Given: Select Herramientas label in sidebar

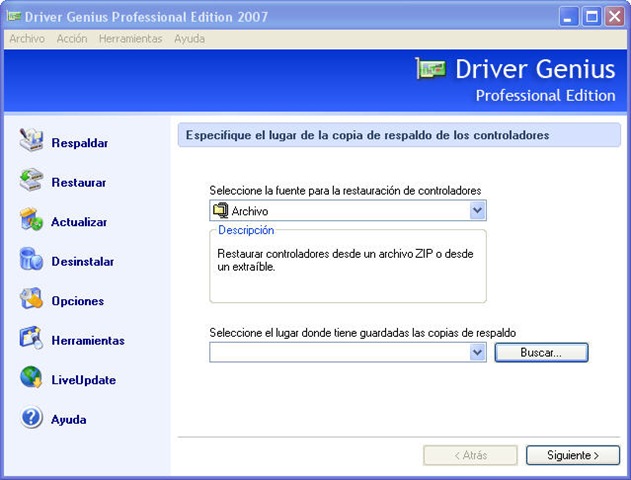Looking at the screenshot, I should click(x=88, y=340).
